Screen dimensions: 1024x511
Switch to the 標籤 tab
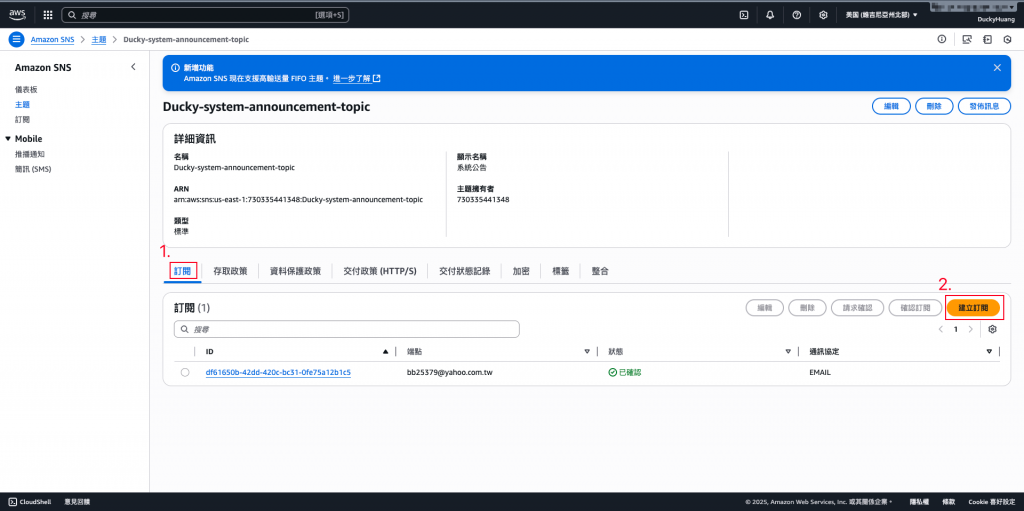point(560,271)
